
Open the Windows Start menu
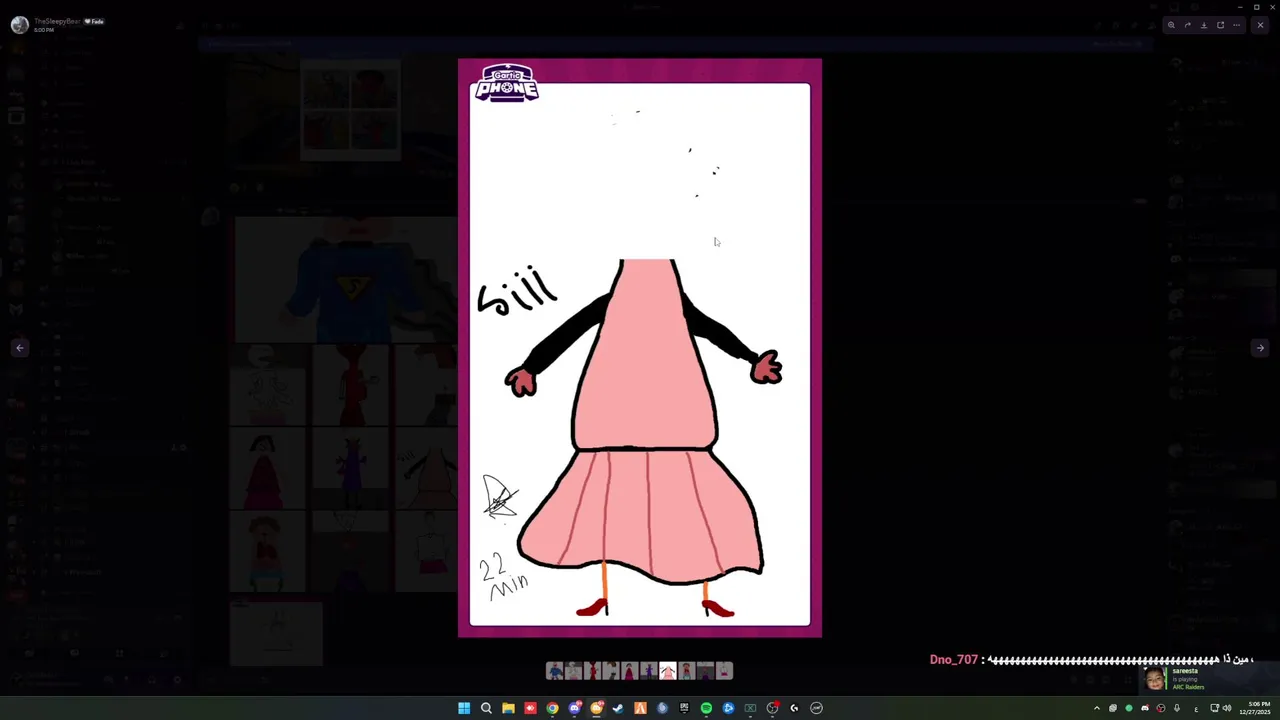tap(464, 708)
